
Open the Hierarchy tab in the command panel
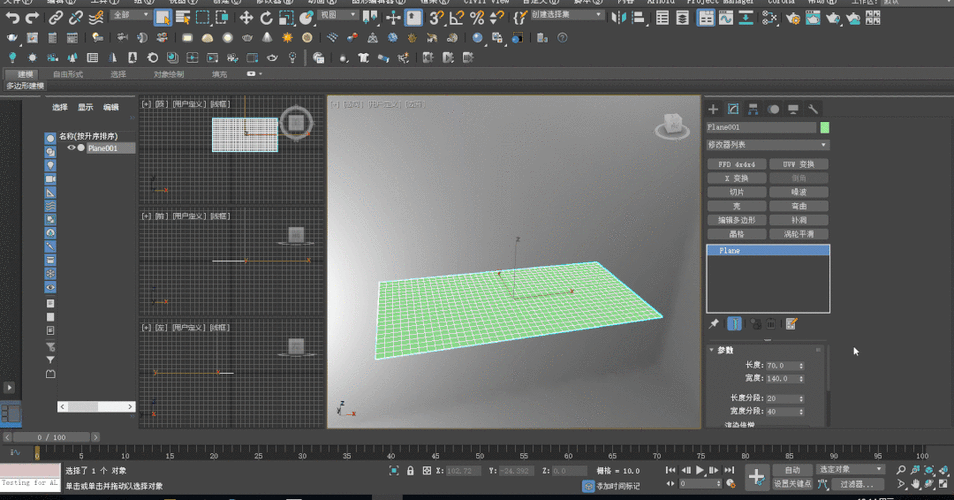pos(753,109)
